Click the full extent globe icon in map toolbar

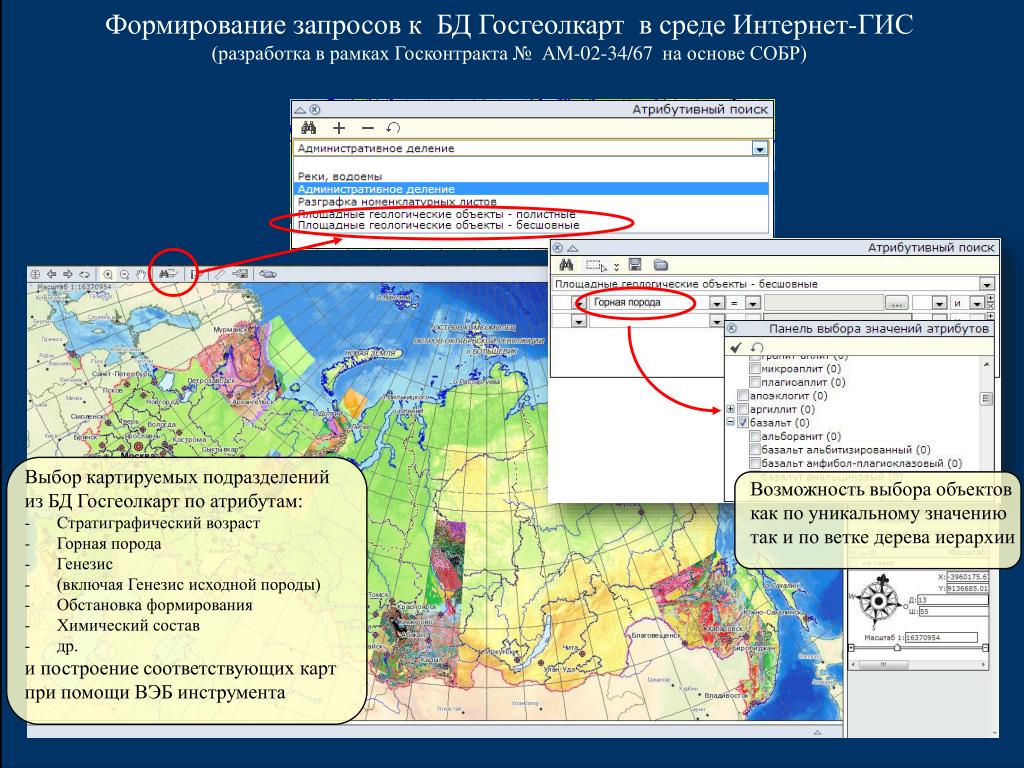click(35, 274)
